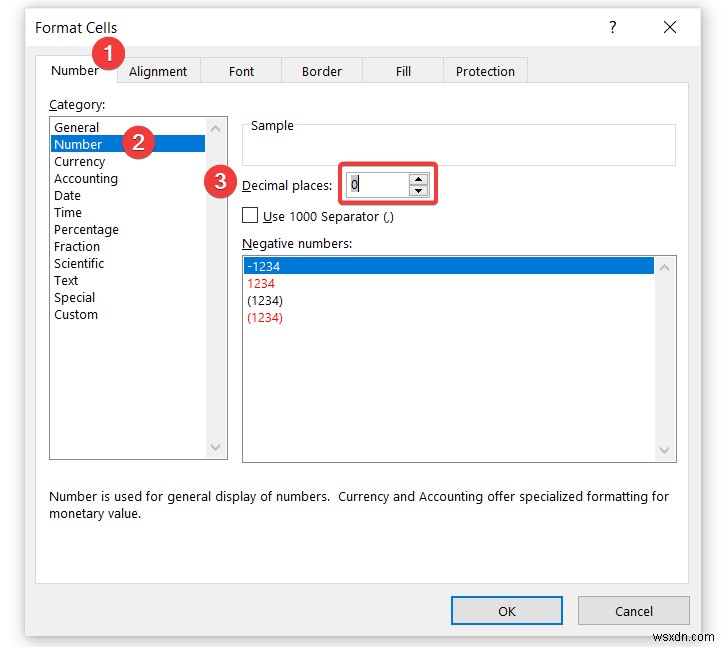Viewport: 726px width, 647px height.
Task: Select the Special category
Action: [128, 297]
